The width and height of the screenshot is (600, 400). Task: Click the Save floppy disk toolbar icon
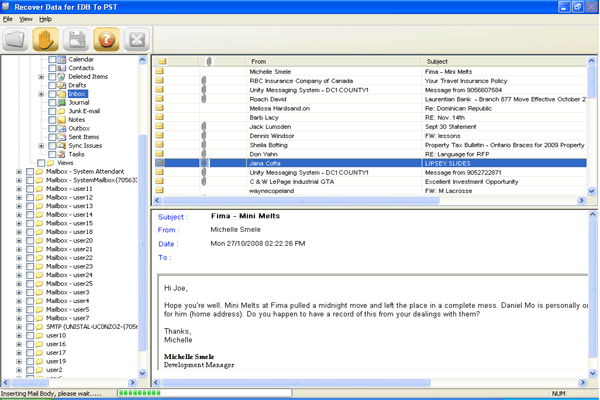pyautogui.click(x=76, y=40)
